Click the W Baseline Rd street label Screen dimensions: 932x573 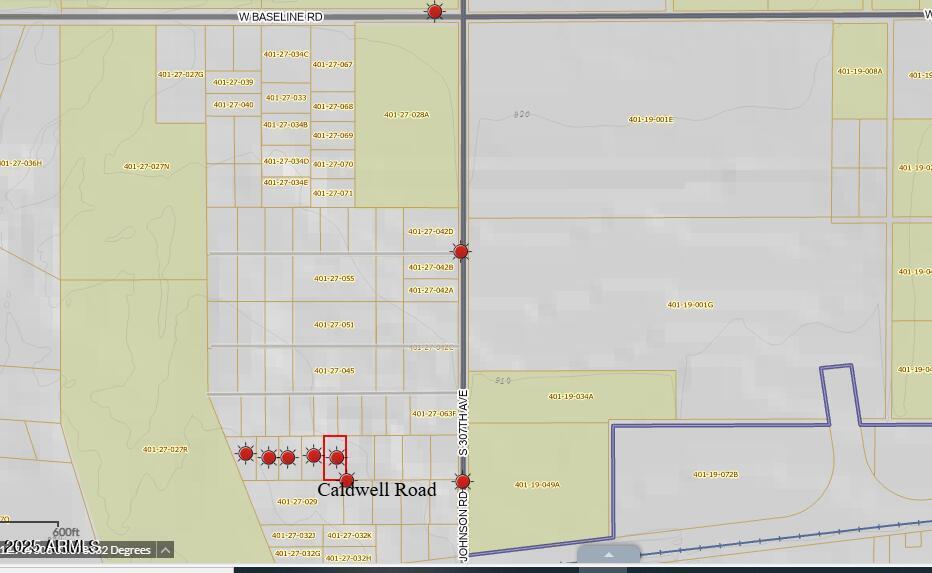281,17
